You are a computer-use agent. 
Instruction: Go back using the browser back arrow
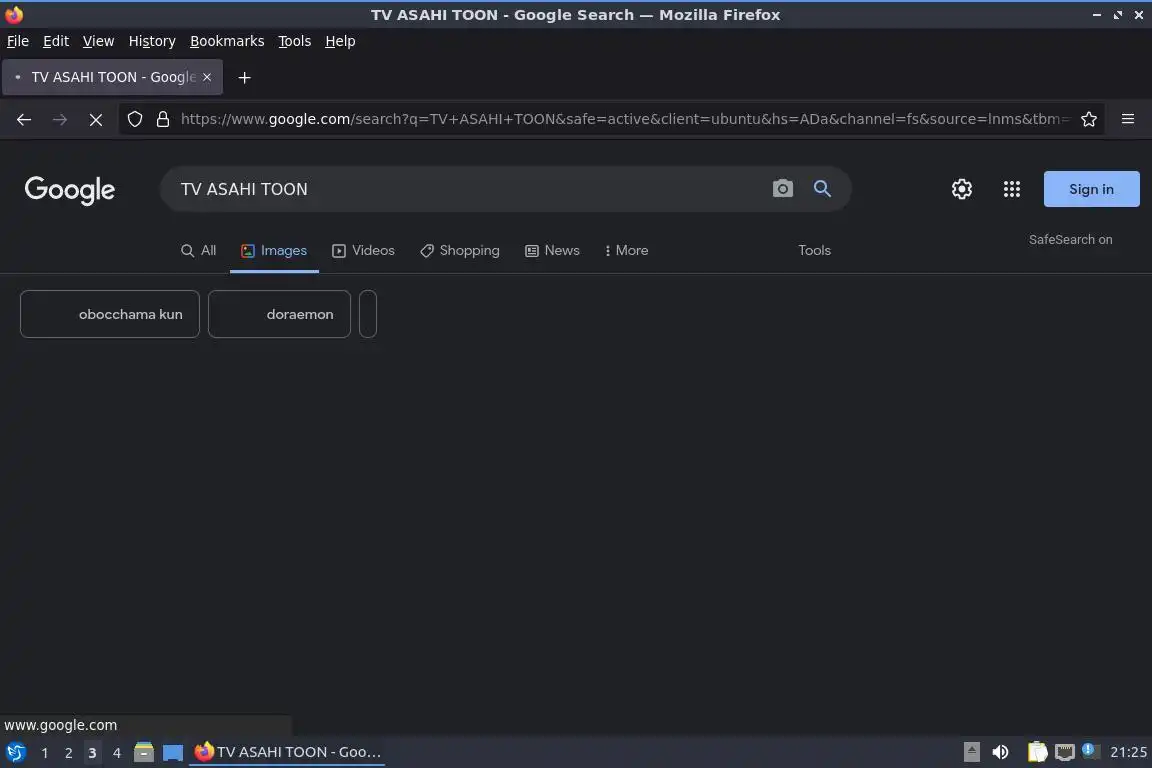(x=24, y=119)
